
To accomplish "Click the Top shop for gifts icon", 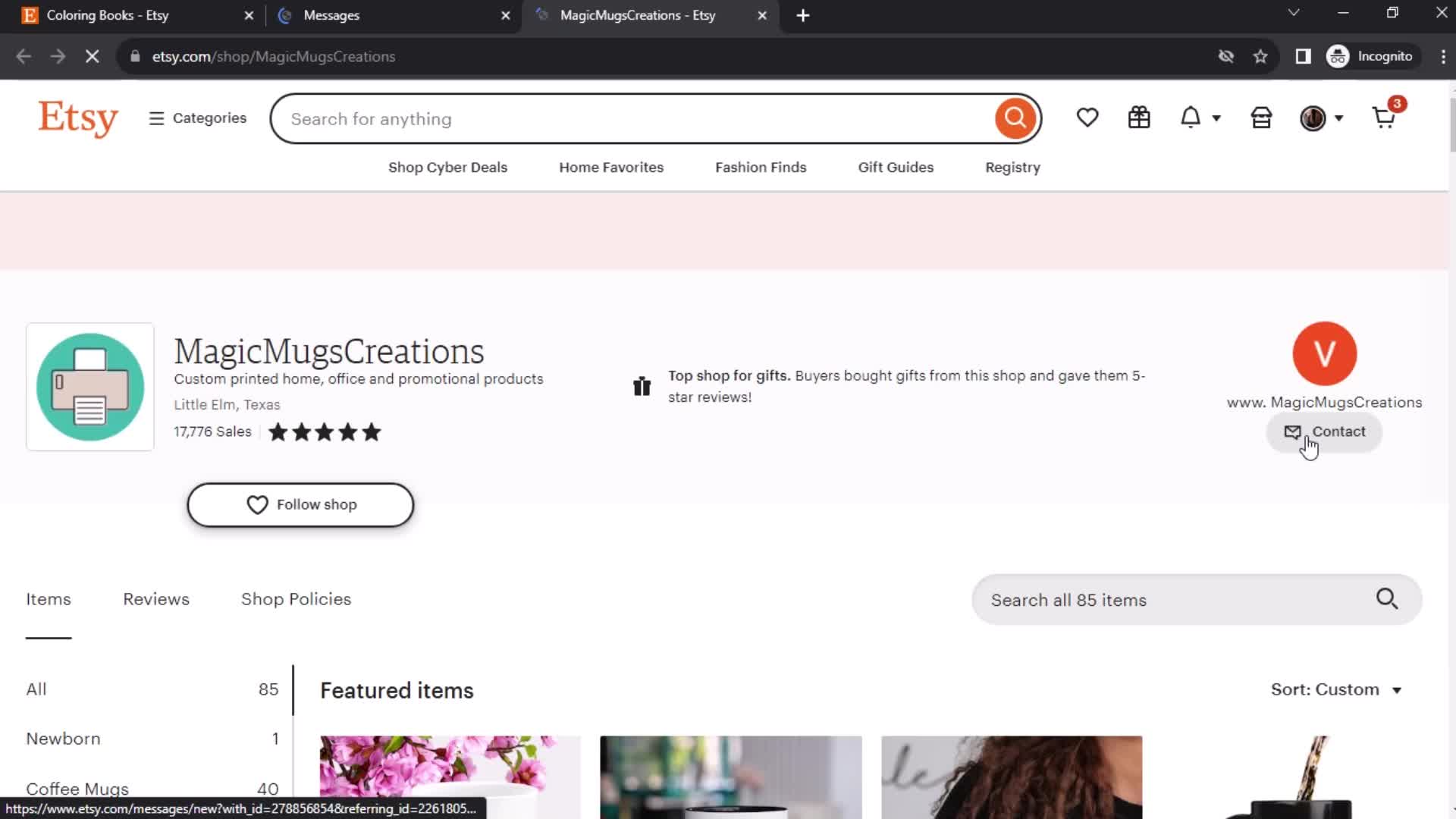I will (x=642, y=387).
